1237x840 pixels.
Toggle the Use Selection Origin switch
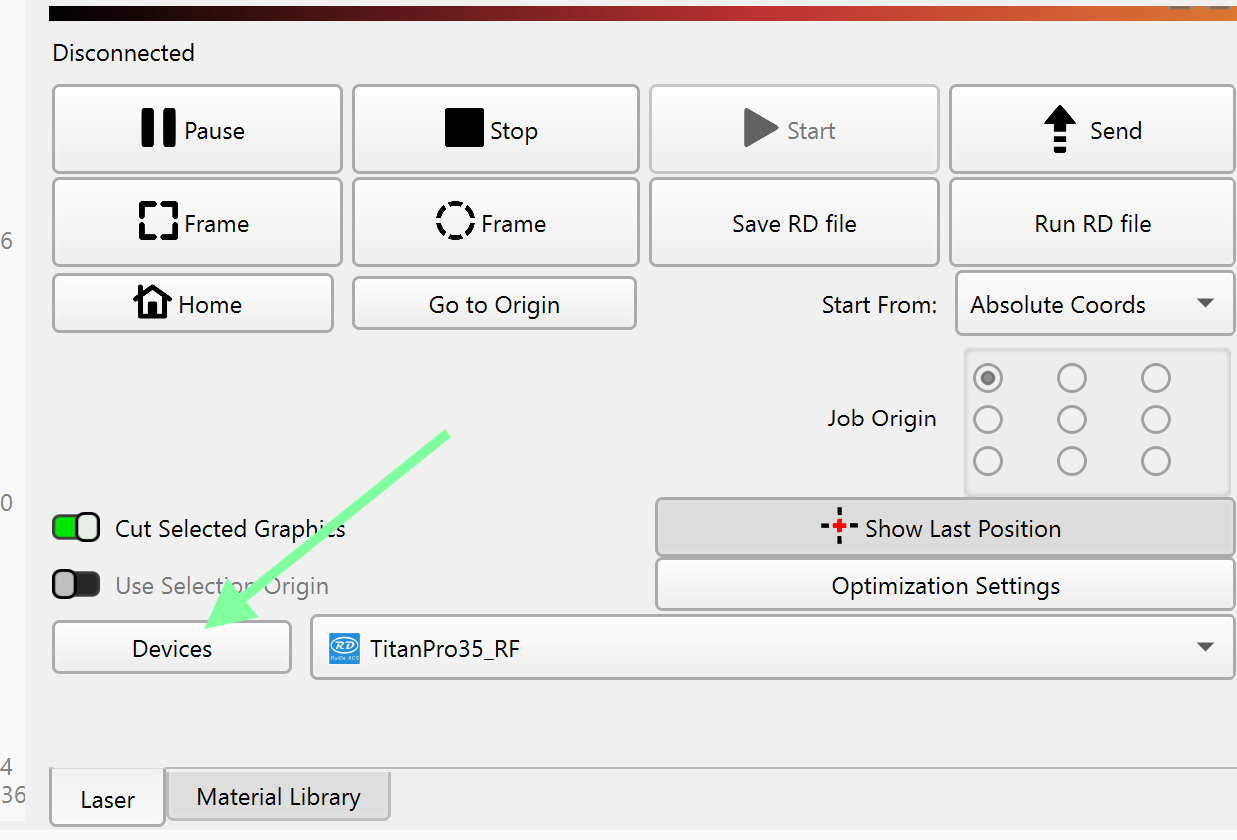76,585
